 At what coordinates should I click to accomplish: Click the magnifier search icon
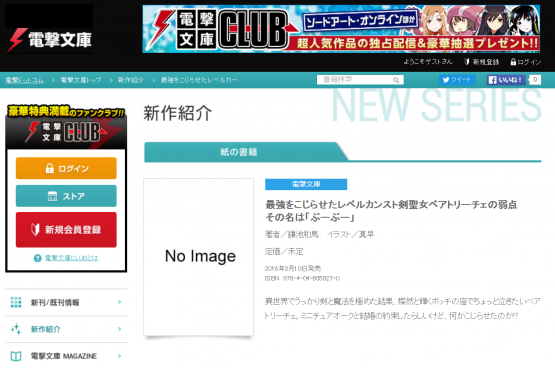[x=396, y=80]
